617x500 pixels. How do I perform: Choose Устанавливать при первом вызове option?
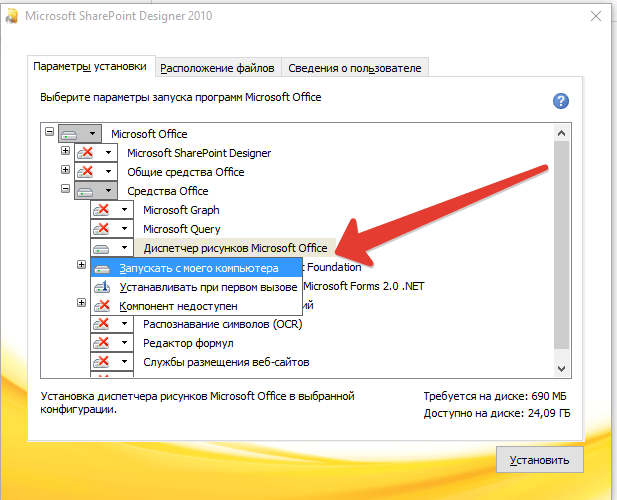[197, 287]
